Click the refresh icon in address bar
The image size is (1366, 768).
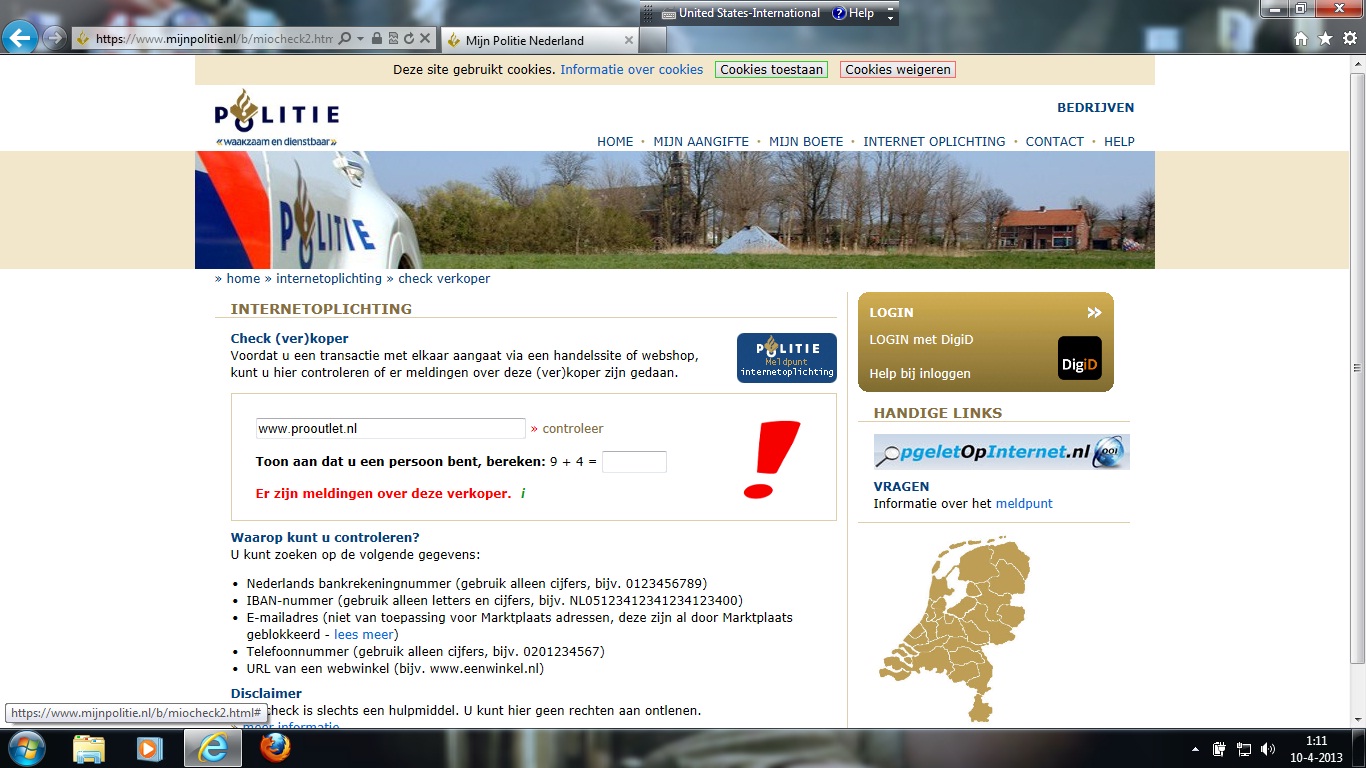click(x=408, y=39)
